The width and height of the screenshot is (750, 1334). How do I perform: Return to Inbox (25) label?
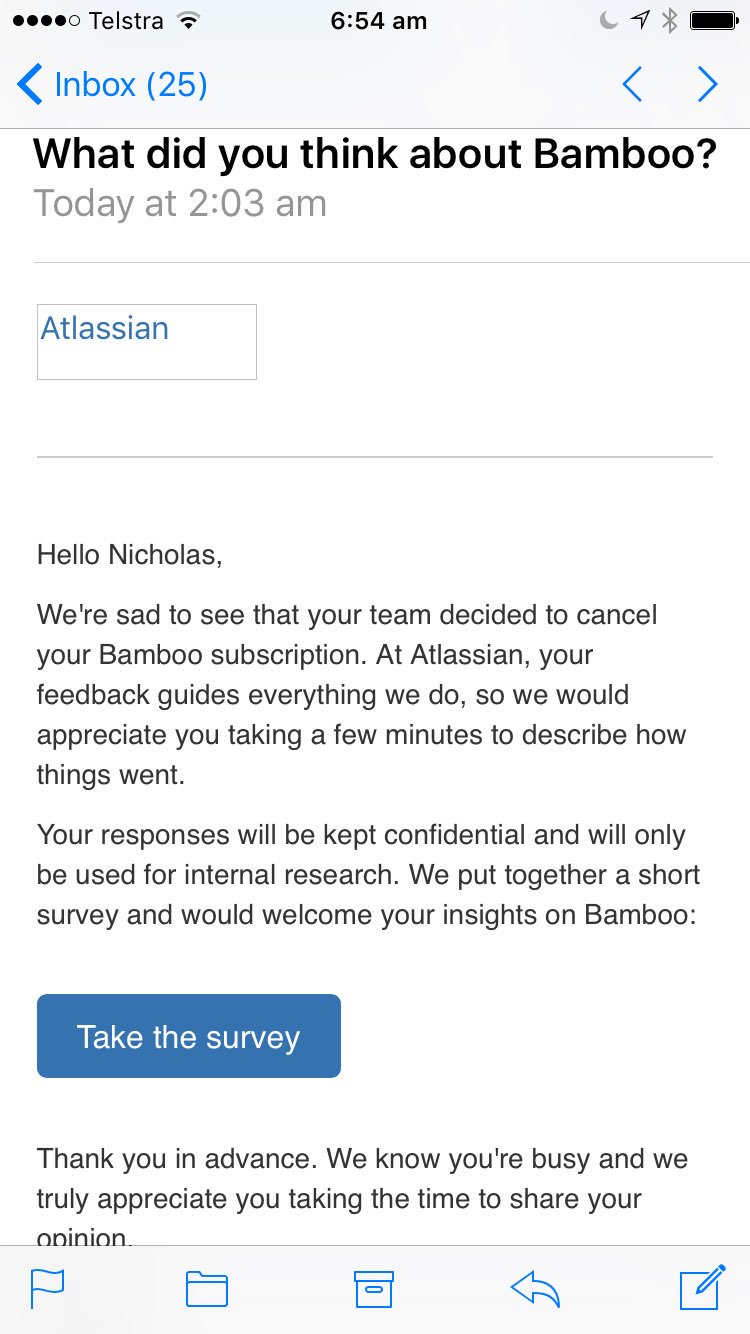click(x=131, y=85)
